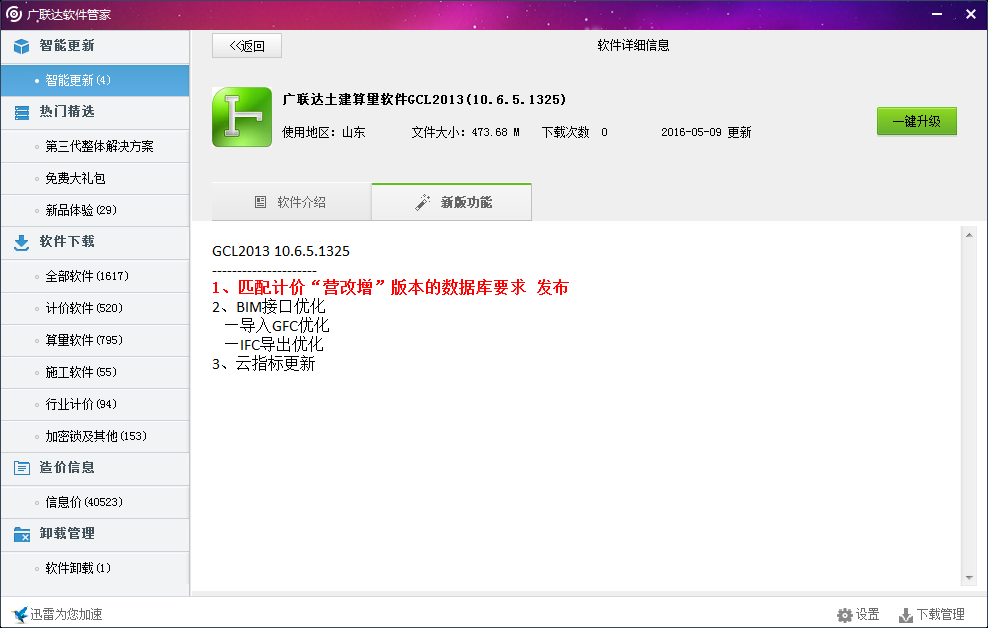Select 加密锁及其他 (153) category
Image resolution: width=988 pixels, height=628 pixels.
point(95,436)
